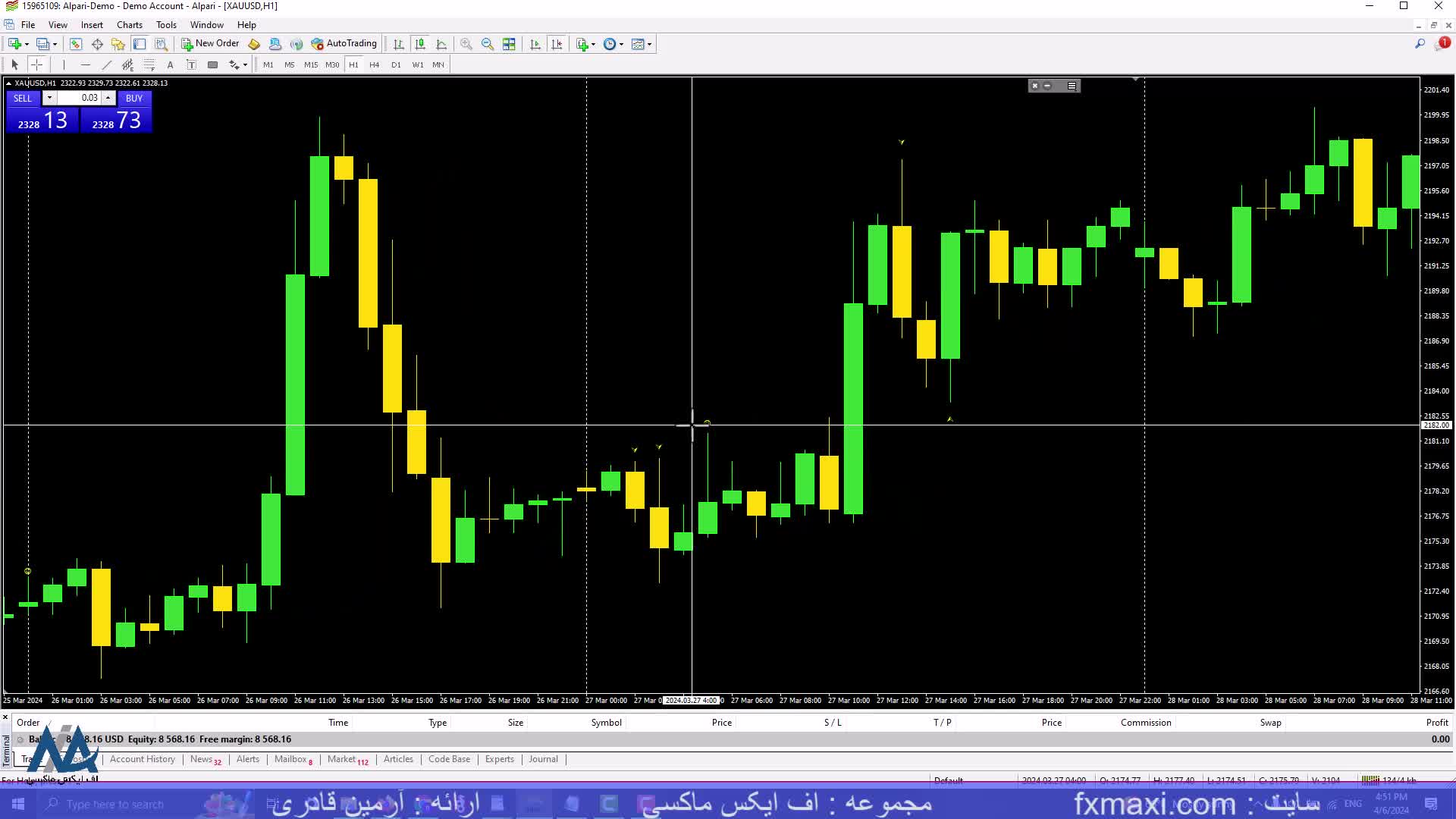Increase lot volume with up arrow

(108, 98)
